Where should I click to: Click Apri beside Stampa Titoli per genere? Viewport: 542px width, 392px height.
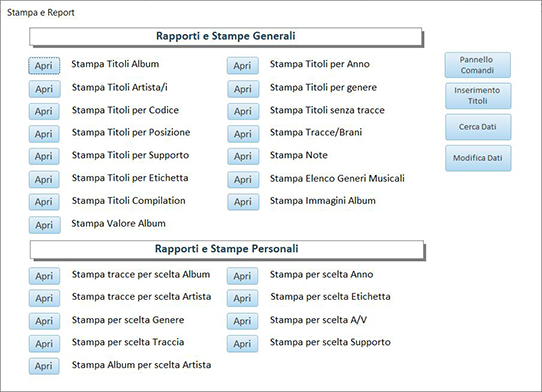243,89
